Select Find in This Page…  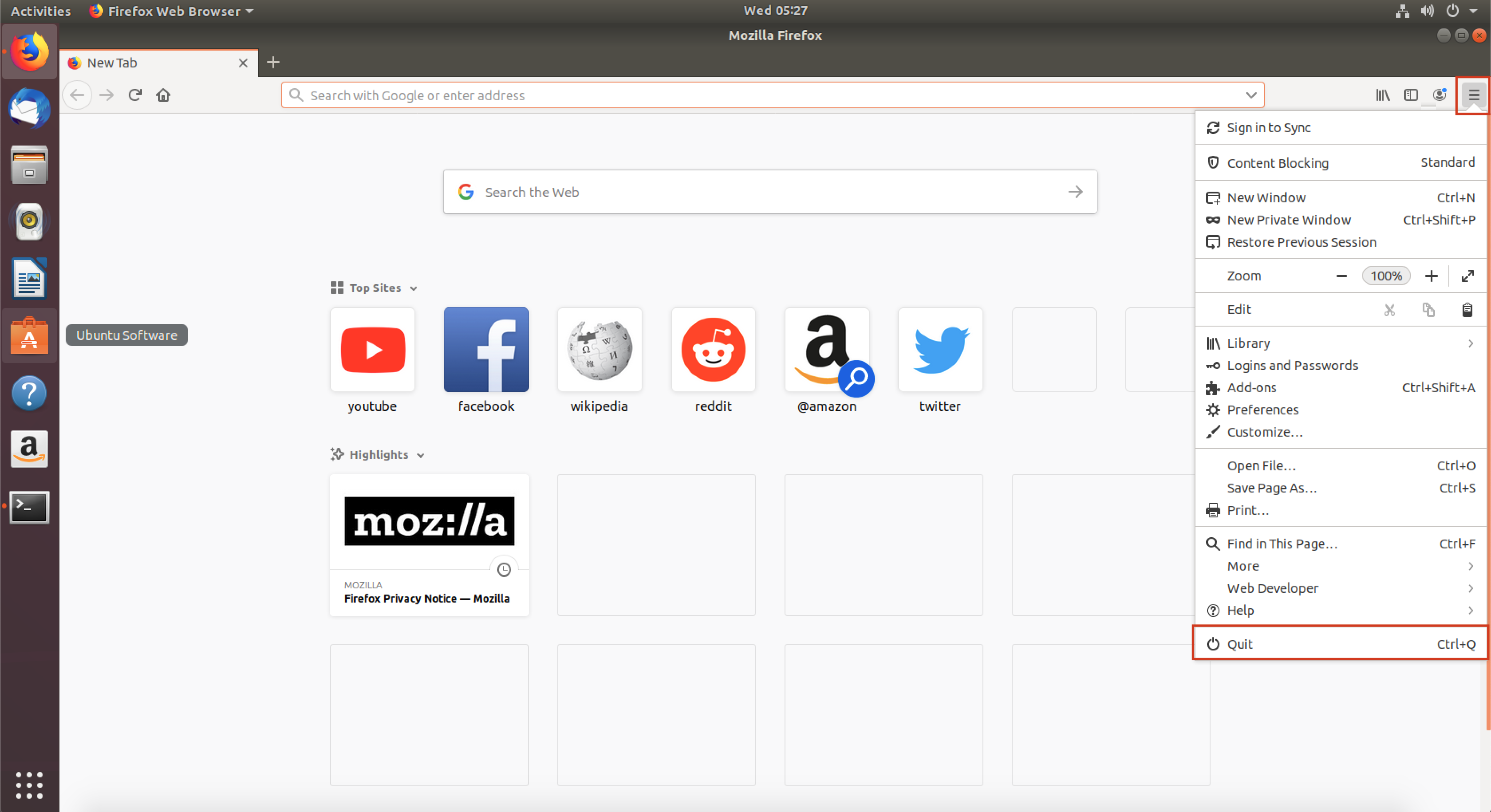point(1340,544)
